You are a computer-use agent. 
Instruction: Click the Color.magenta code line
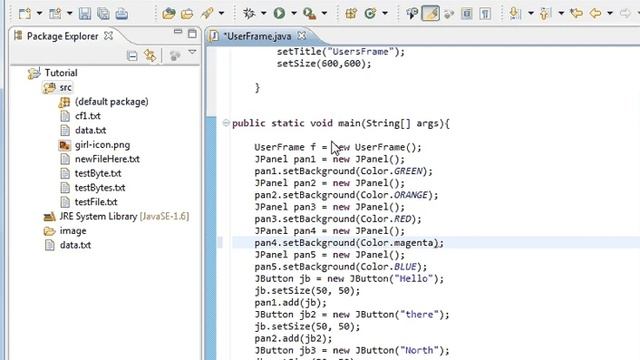point(349,243)
